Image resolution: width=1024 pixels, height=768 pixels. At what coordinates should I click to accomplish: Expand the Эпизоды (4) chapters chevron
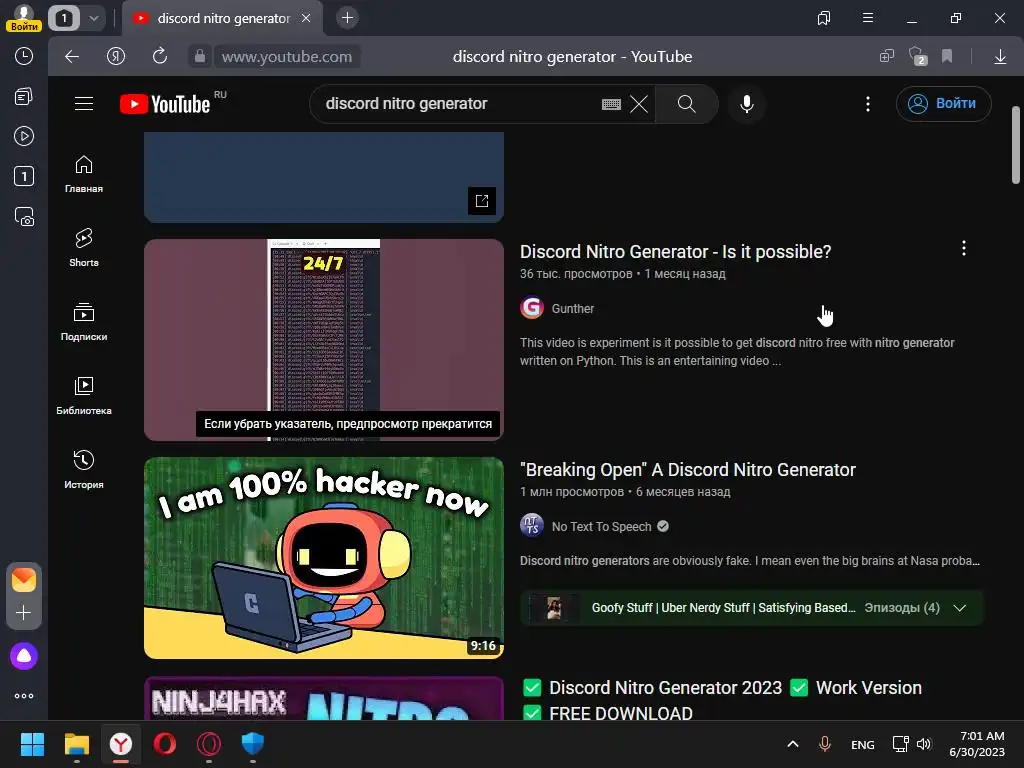click(x=959, y=608)
